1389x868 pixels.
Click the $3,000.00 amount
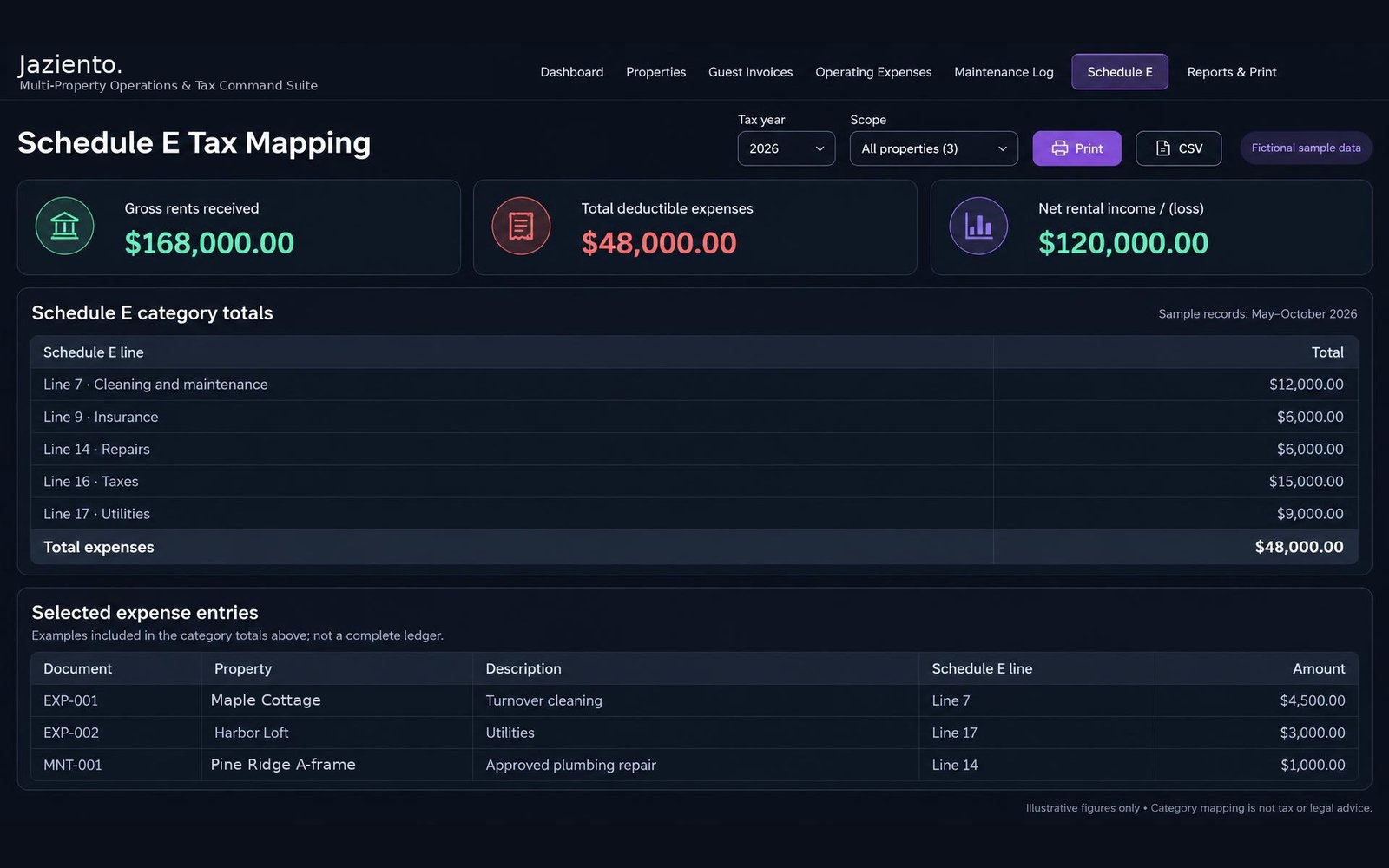tap(1313, 733)
